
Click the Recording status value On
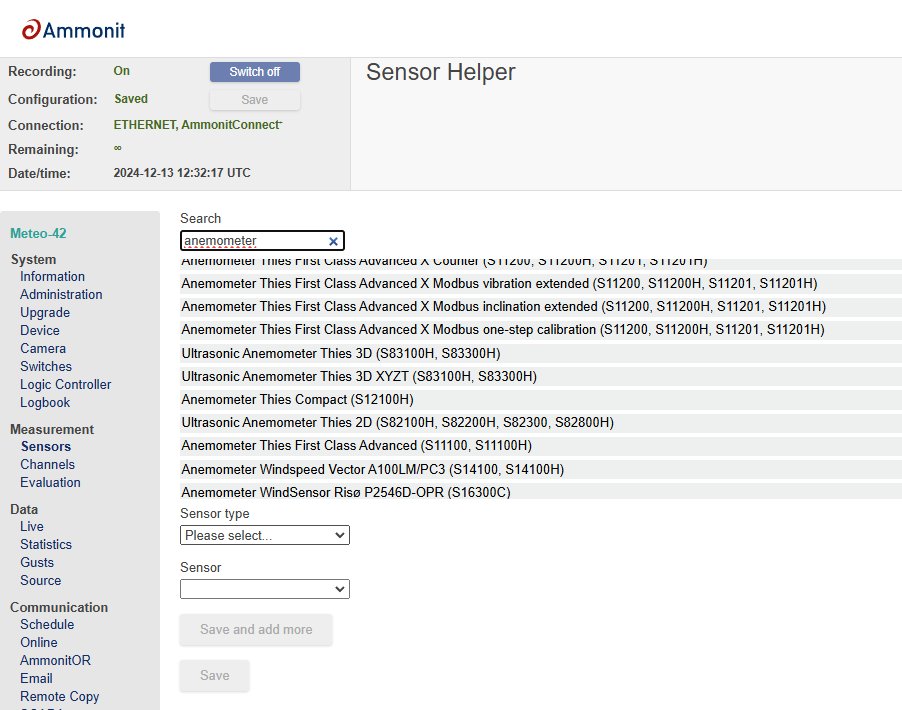coord(121,71)
